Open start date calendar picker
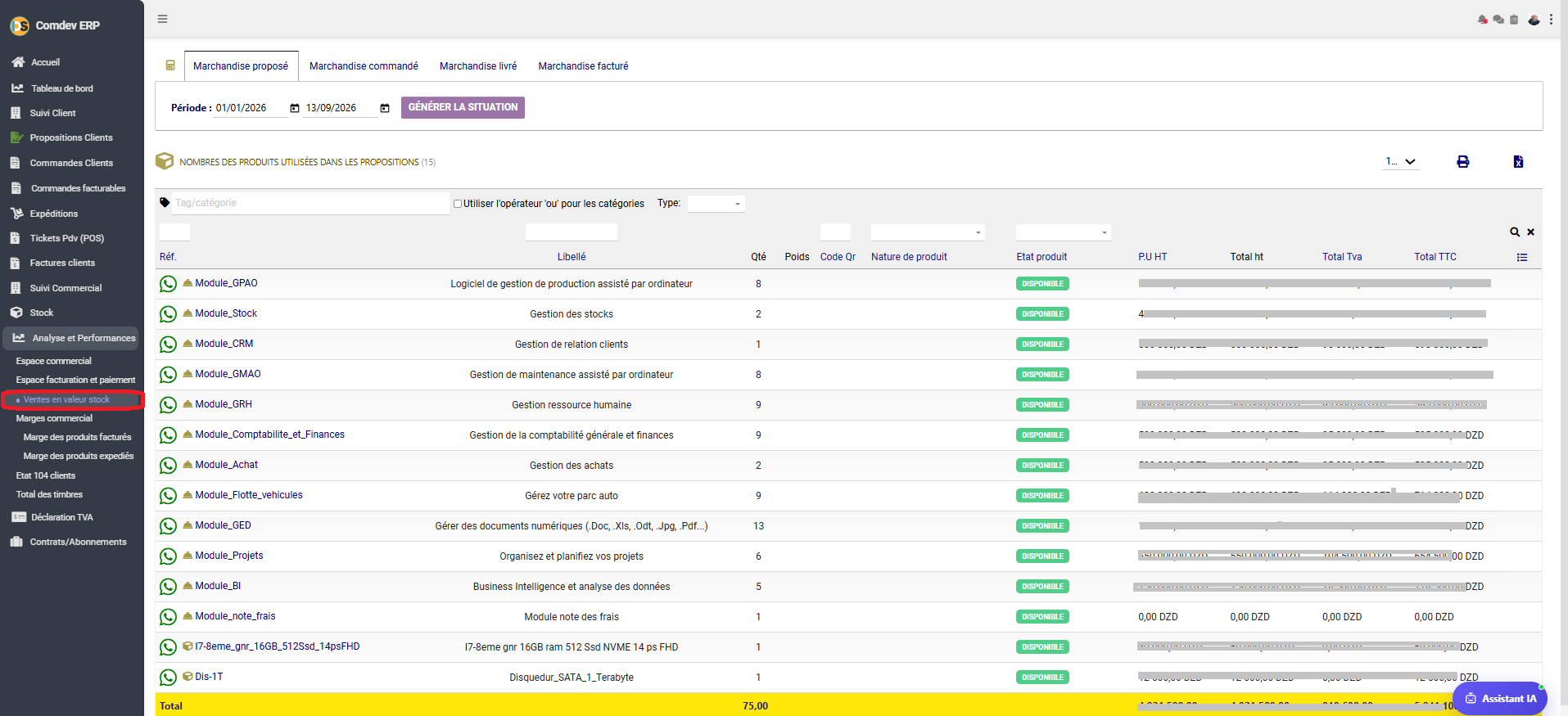Viewport: 1568px width, 716px height. click(295, 108)
